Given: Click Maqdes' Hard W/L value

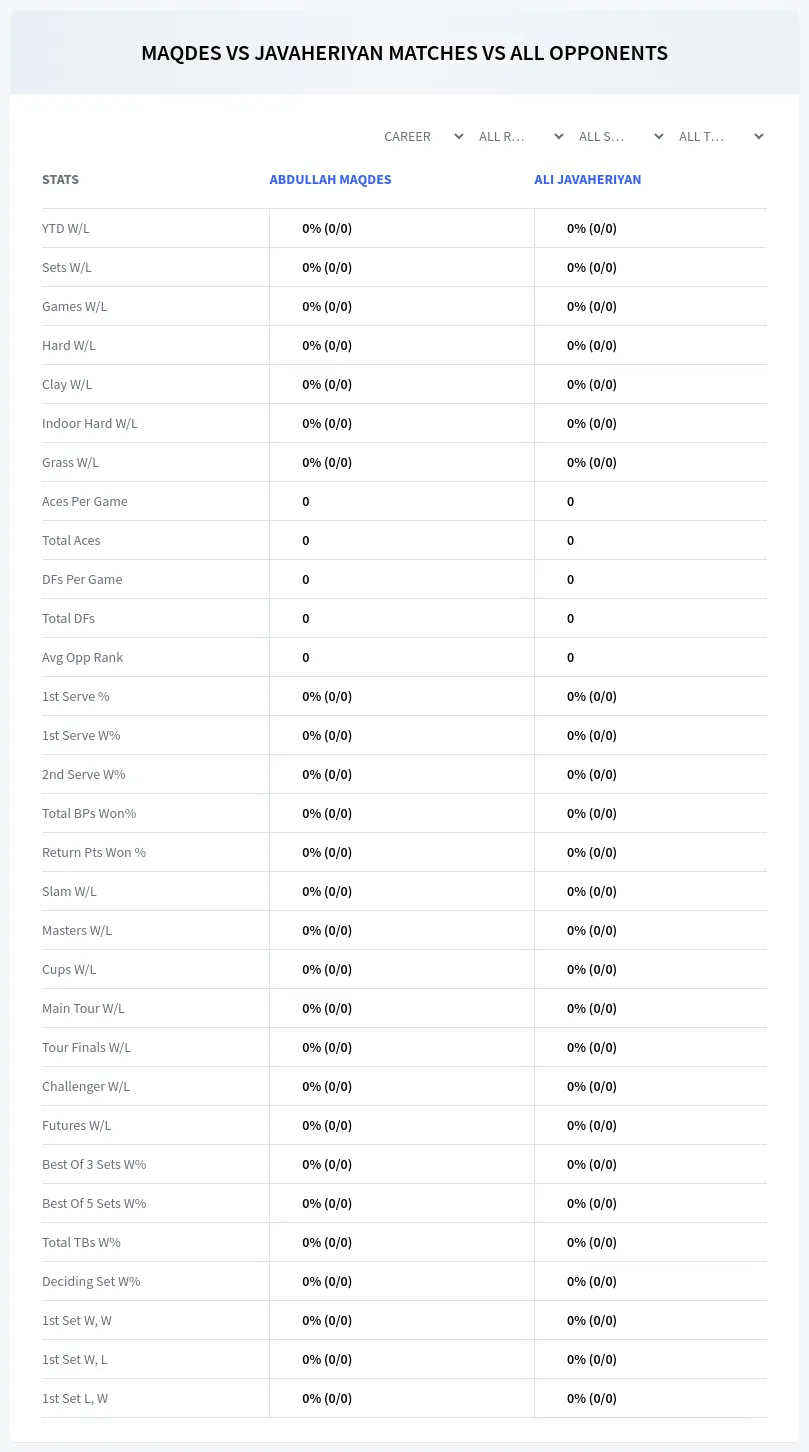Looking at the screenshot, I should coord(327,345).
